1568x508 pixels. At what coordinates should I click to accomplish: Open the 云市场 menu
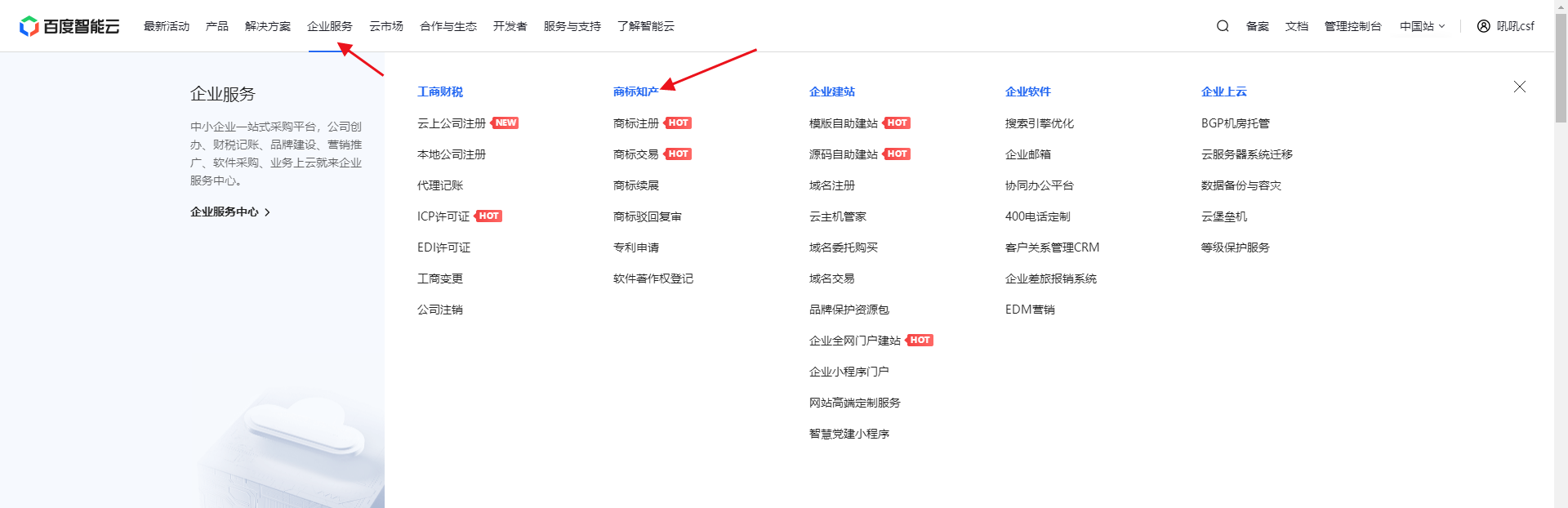pos(386,26)
